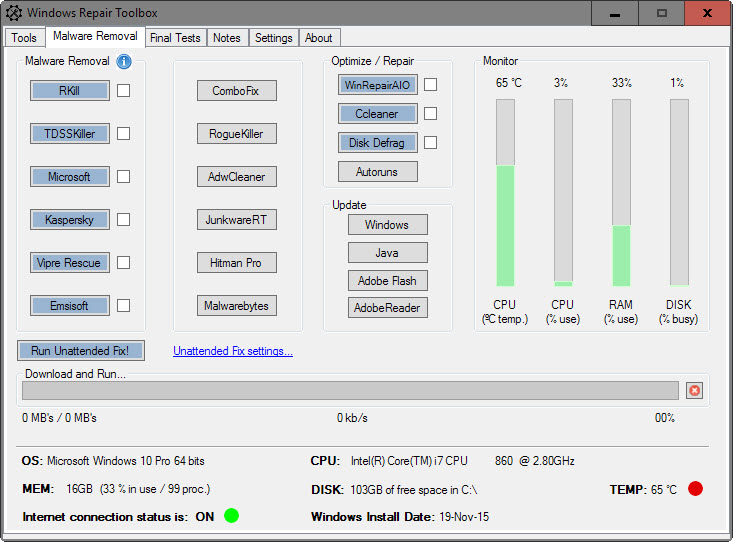Launch Hitman Pro
This screenshot has width=733, height=542.
pos(237,262)
